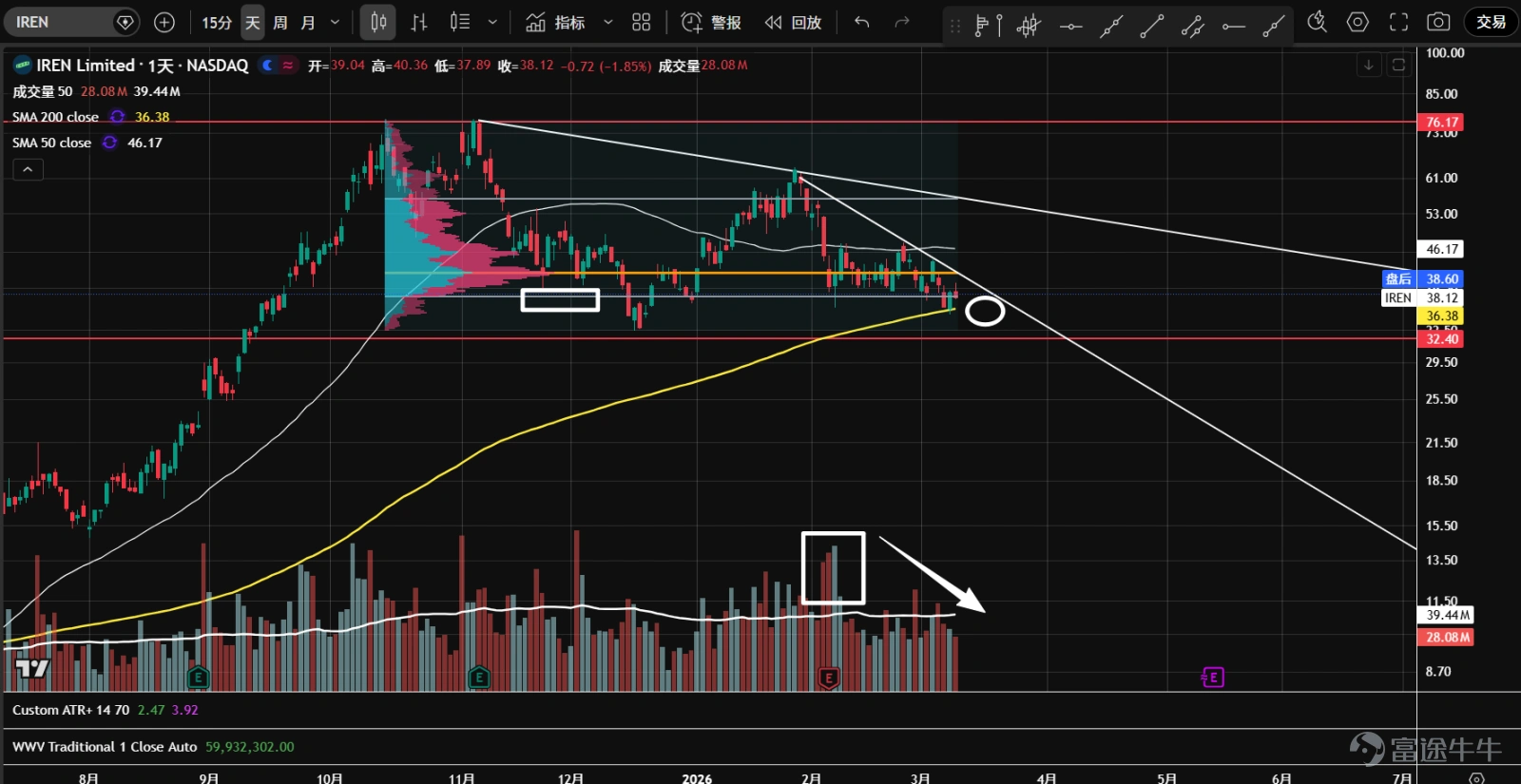Click the diamond icon inside symbol search
This screenshot has height=784, width=1521.
click(125, 22)
